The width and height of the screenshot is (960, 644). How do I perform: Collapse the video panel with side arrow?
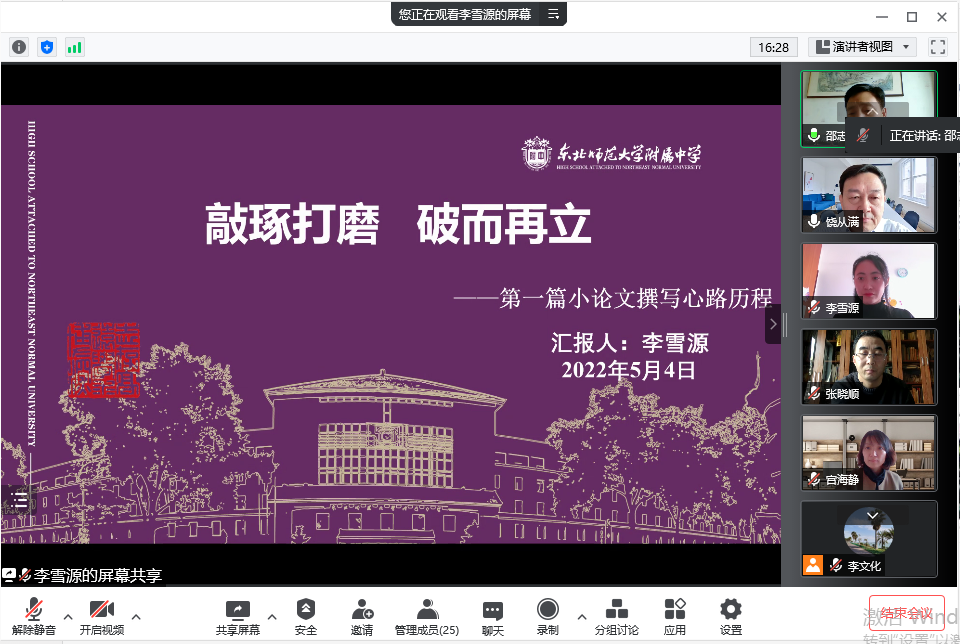click(772, 324)
